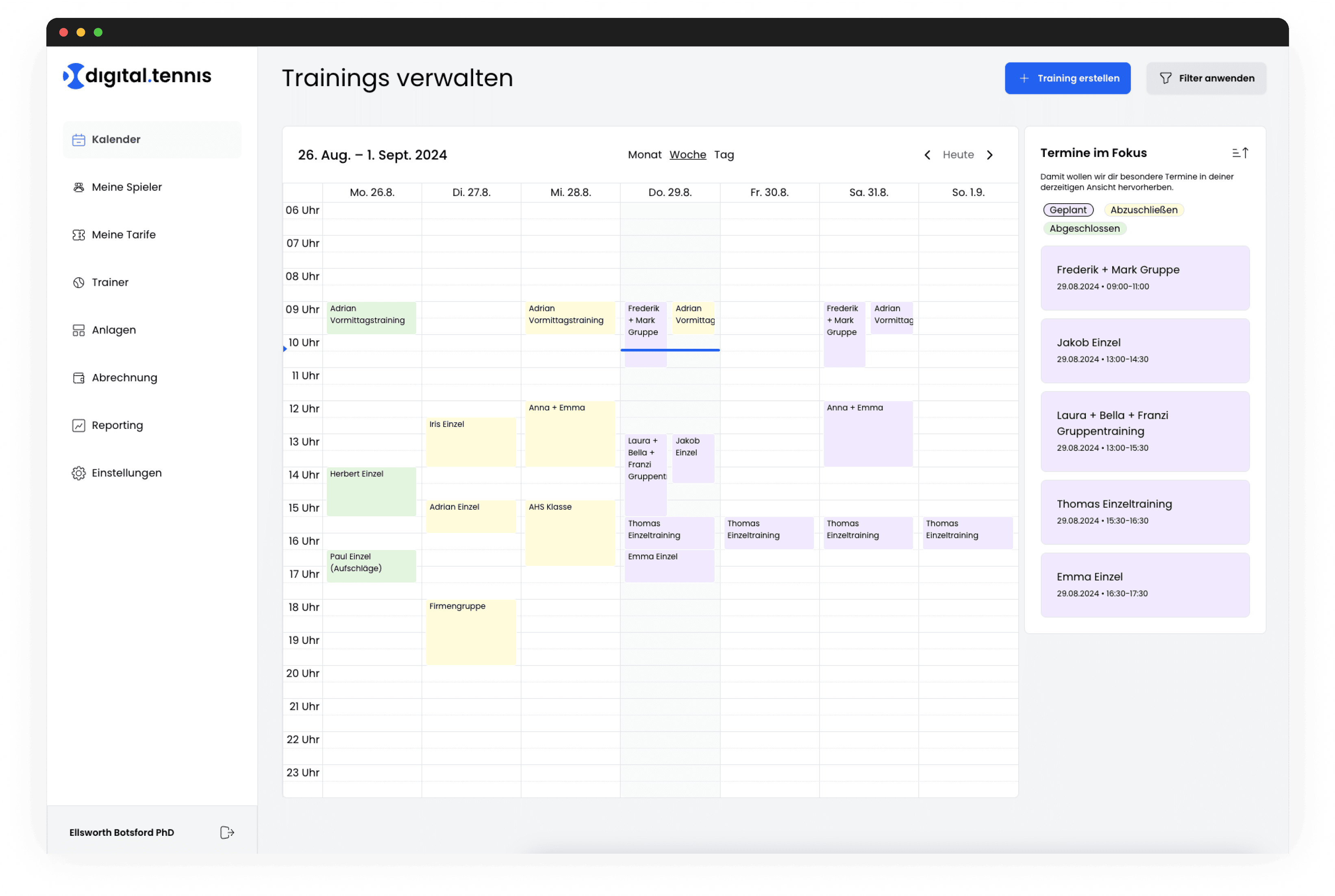Open Thursday Frederik + Mark Gruppe event
The height and width of the screenshot is (896, 1335).
pos(646,334)
